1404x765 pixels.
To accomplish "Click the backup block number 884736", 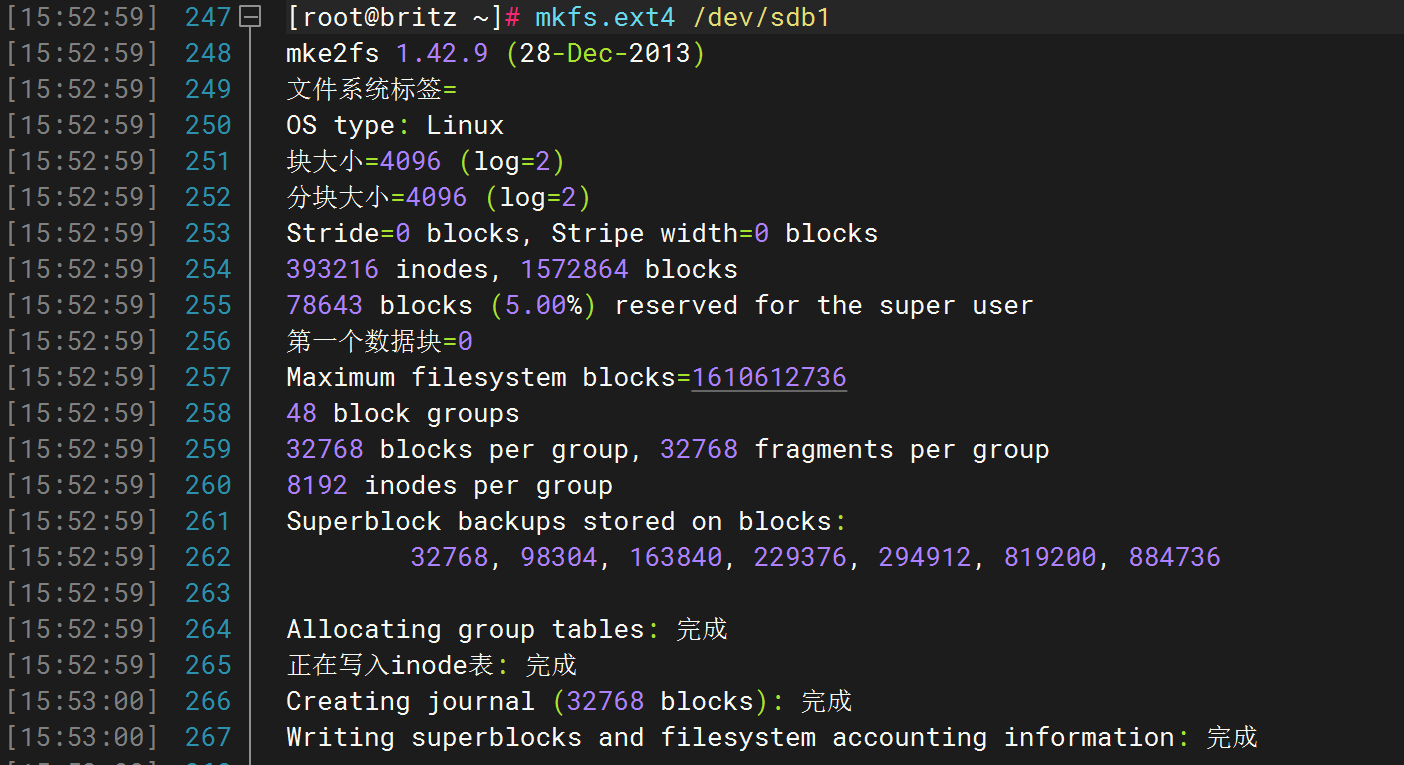I will coord(1175,557).
